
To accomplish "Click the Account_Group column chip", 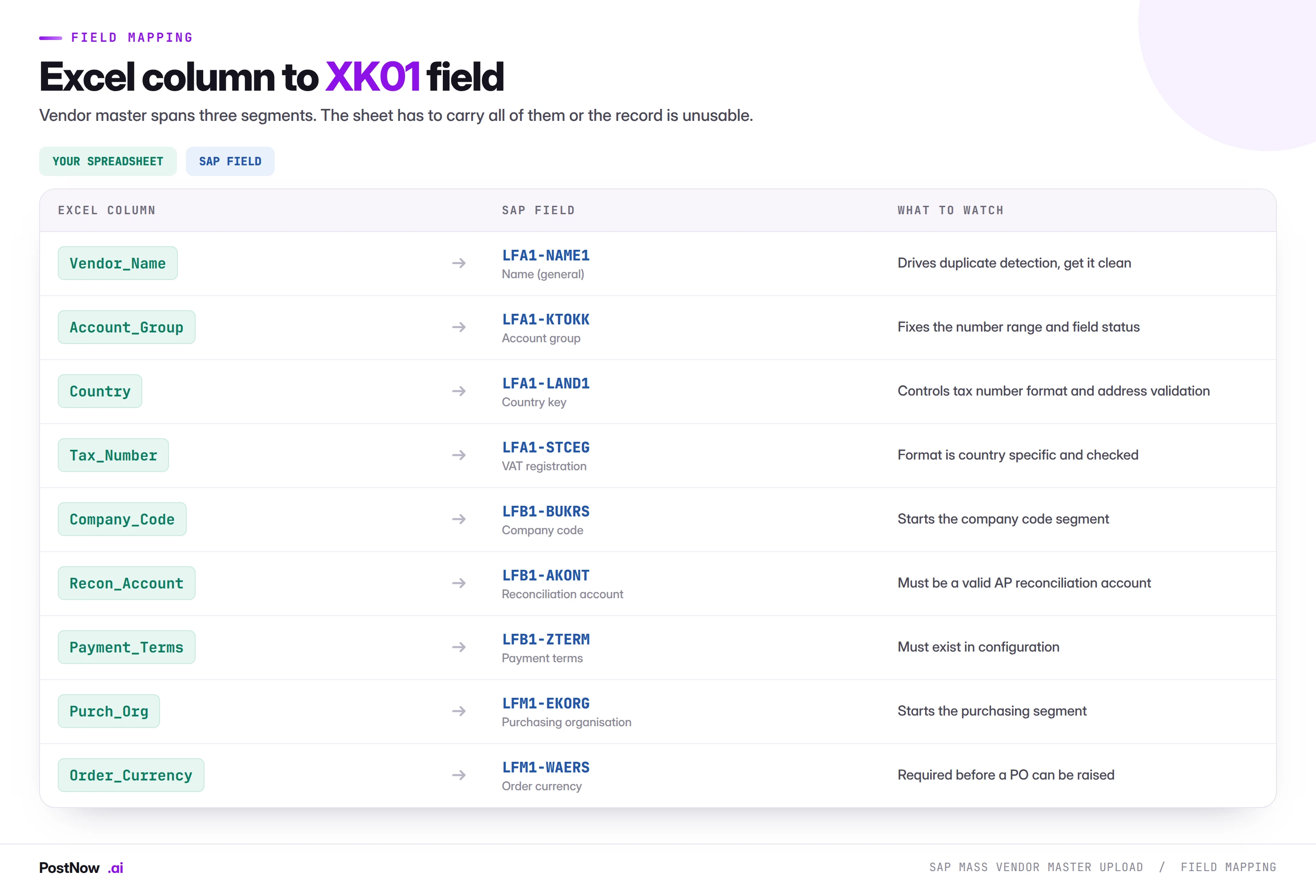I will click(126, 327).
